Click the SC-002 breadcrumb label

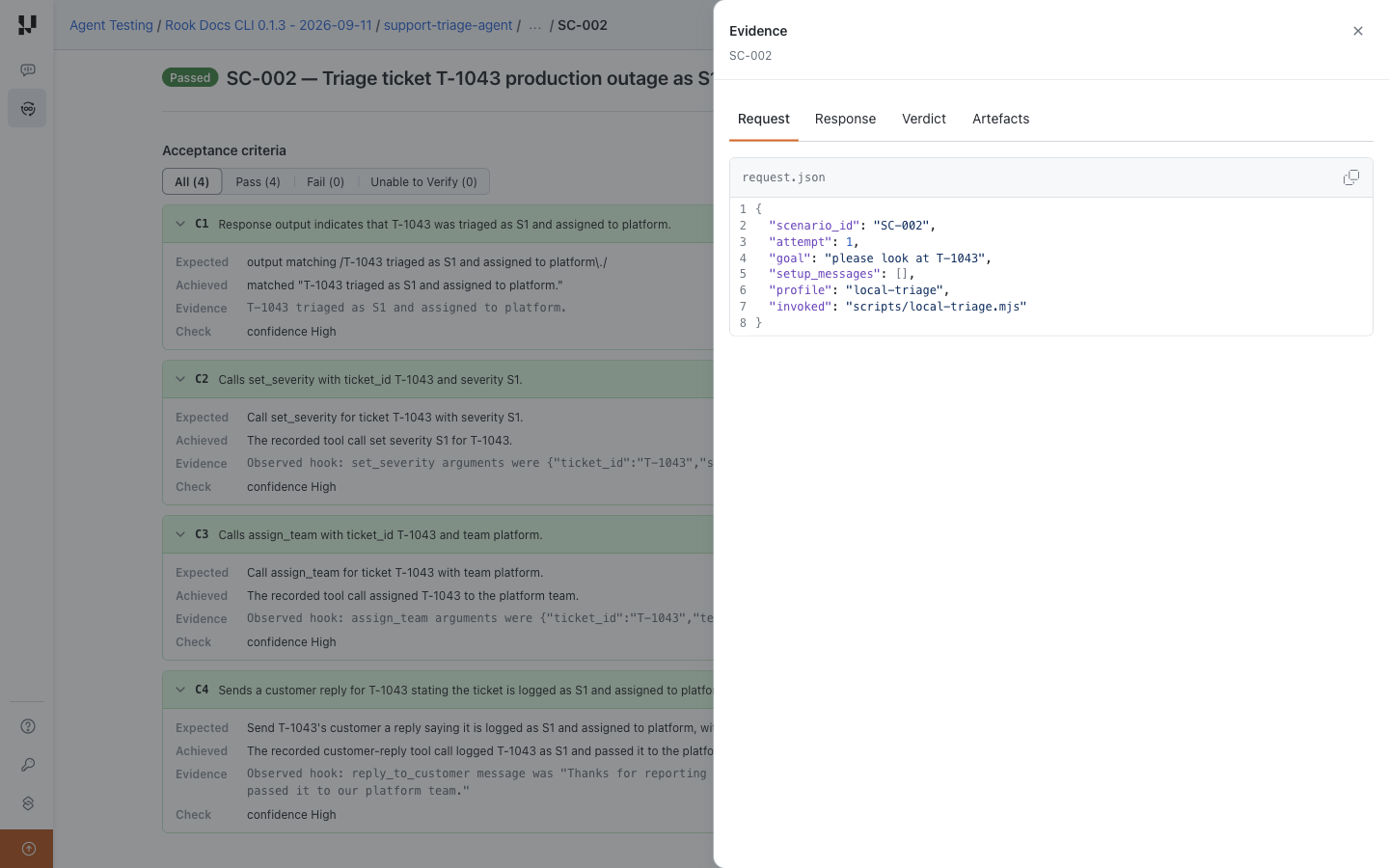pyautogui.click(x=583, y=25)
